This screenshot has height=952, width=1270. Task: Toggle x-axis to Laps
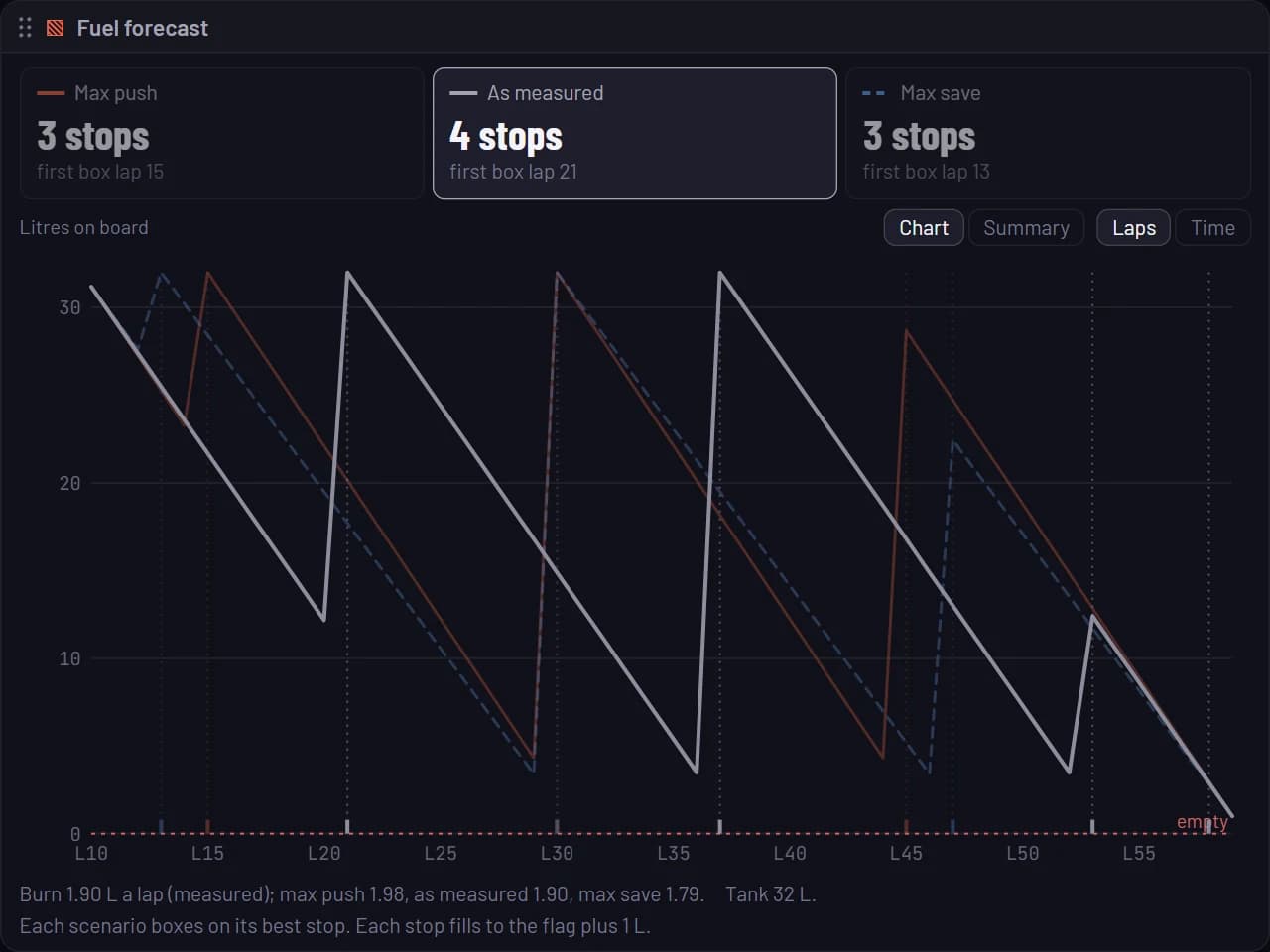pyautogui.click(x=1134, y=228)
